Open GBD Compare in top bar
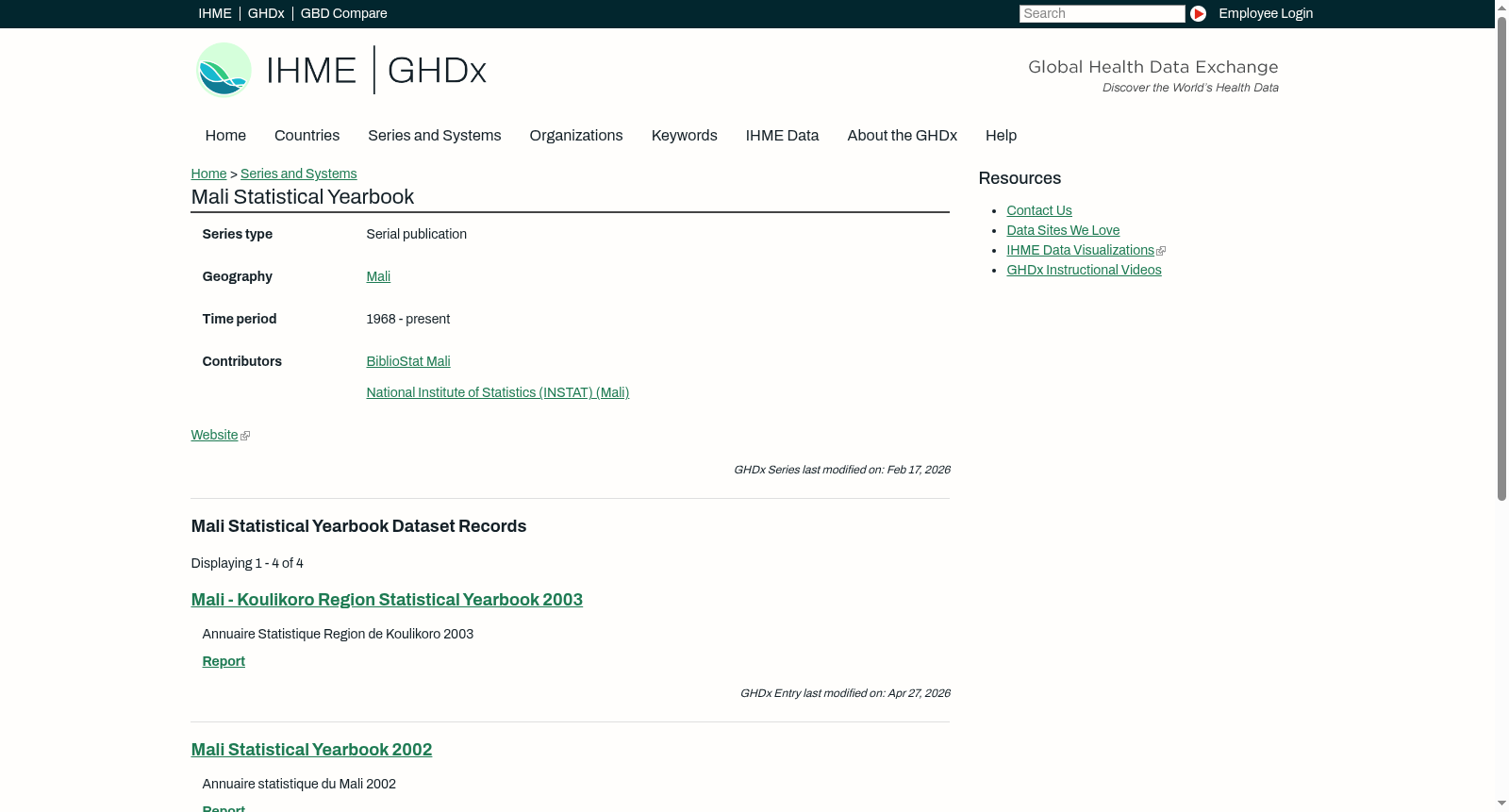This screenshot has height=812, width=1509. (344, 13)
